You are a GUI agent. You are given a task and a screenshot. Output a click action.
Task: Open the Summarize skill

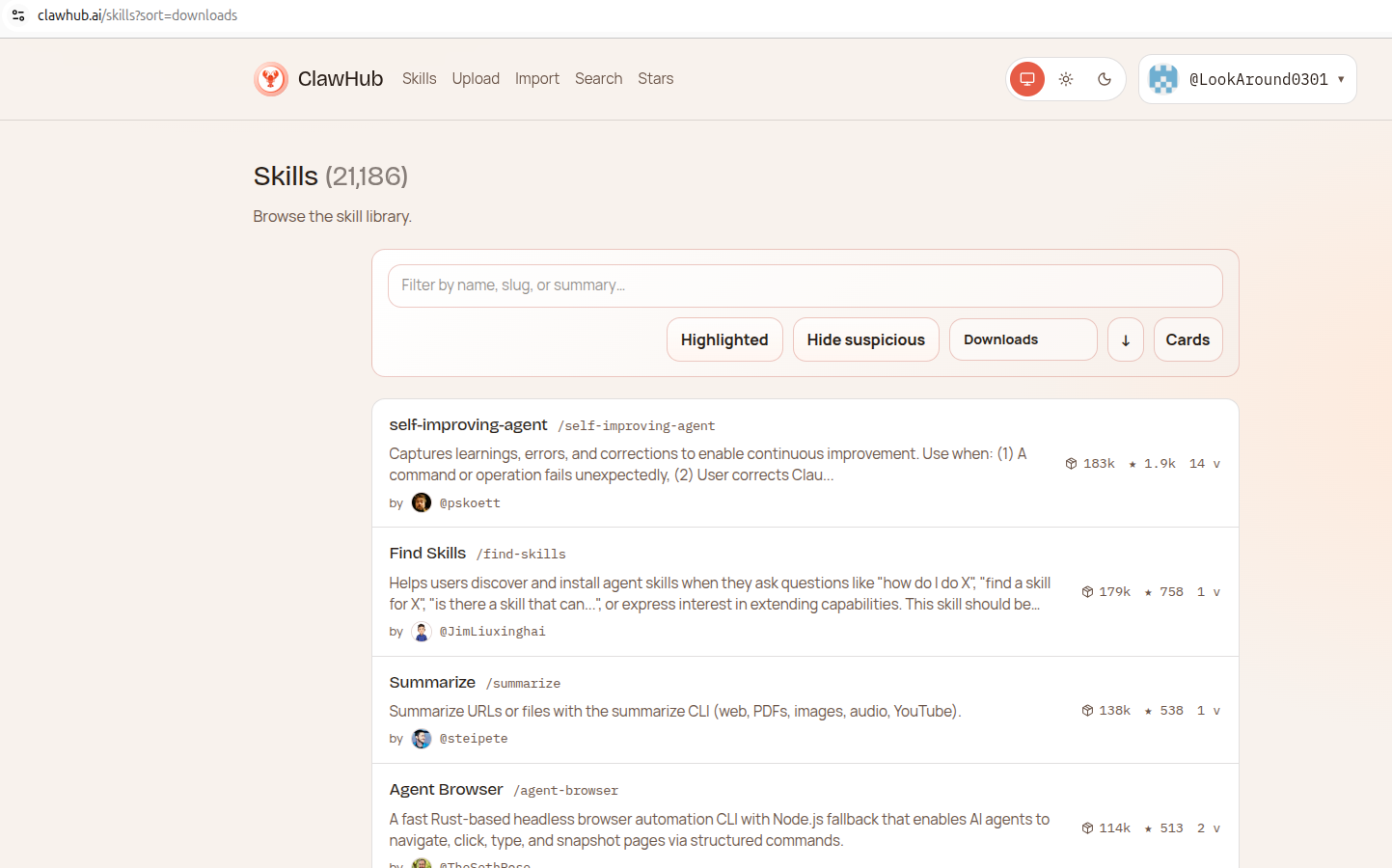[x=432, y=682]
